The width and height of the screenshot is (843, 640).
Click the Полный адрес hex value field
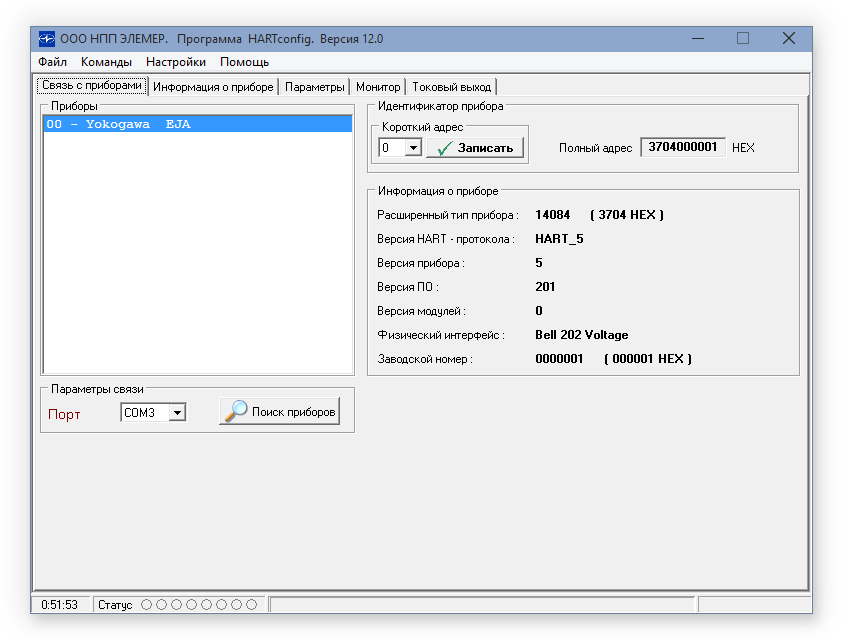point(683,147)
